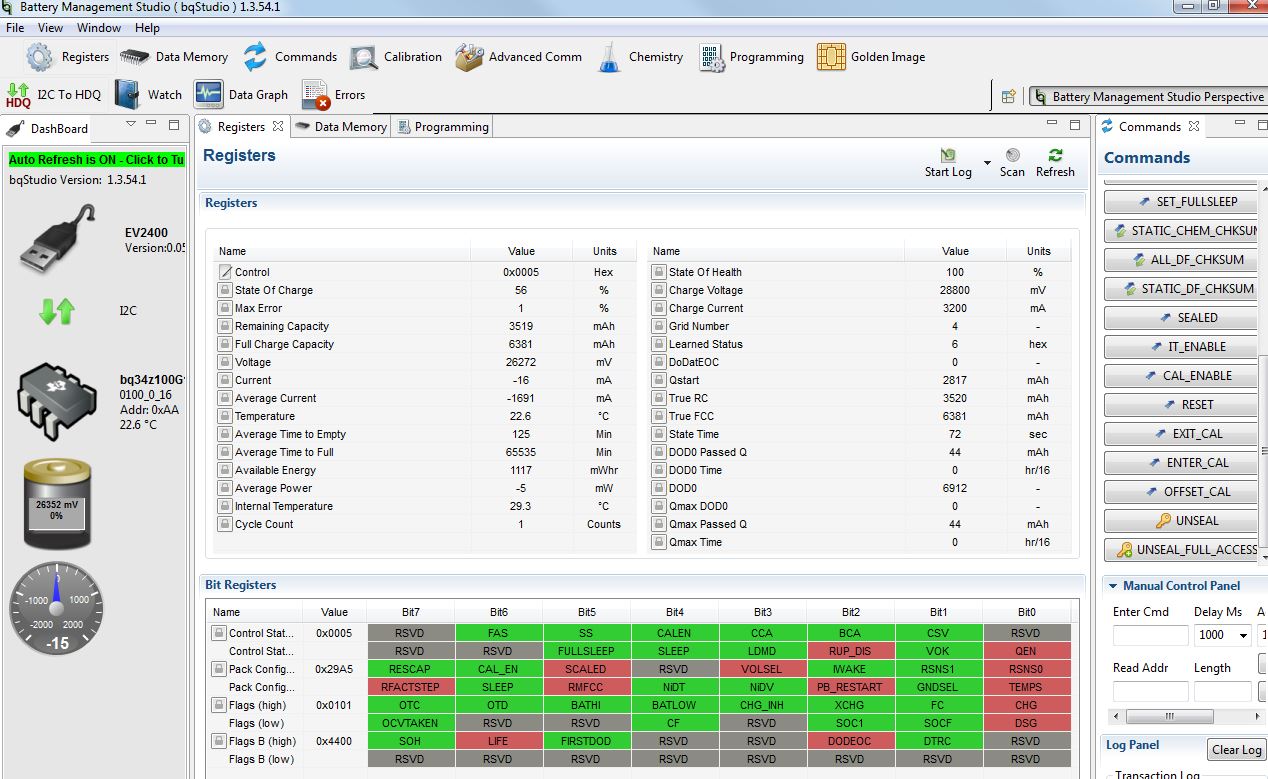Click the Enter Cmd input field

coord(1150,636)
